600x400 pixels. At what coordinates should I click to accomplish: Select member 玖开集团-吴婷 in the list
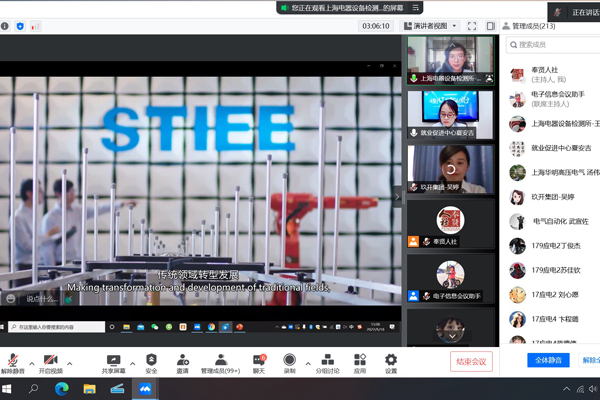coord(553,197)
